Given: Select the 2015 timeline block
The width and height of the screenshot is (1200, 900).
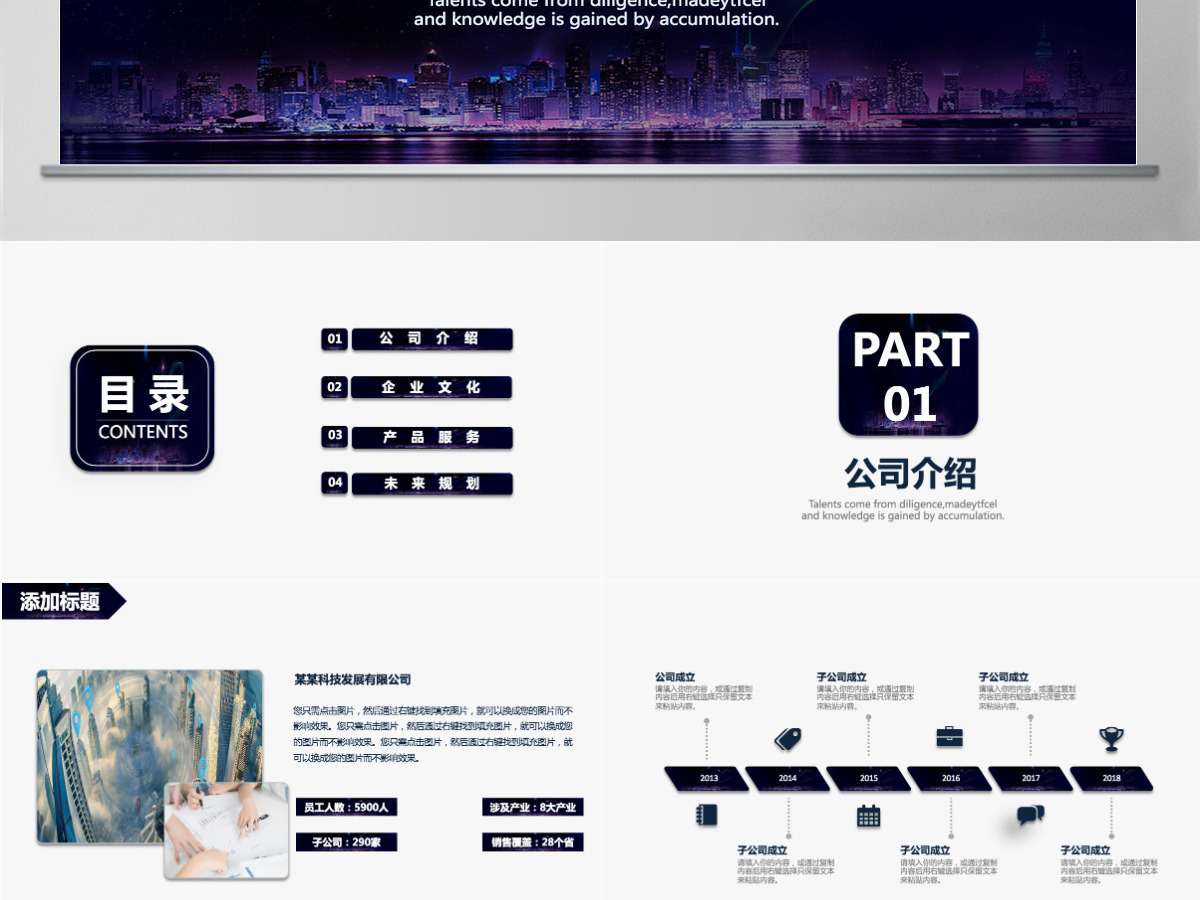Looking at the screenshot, I should tap(869, 778).
